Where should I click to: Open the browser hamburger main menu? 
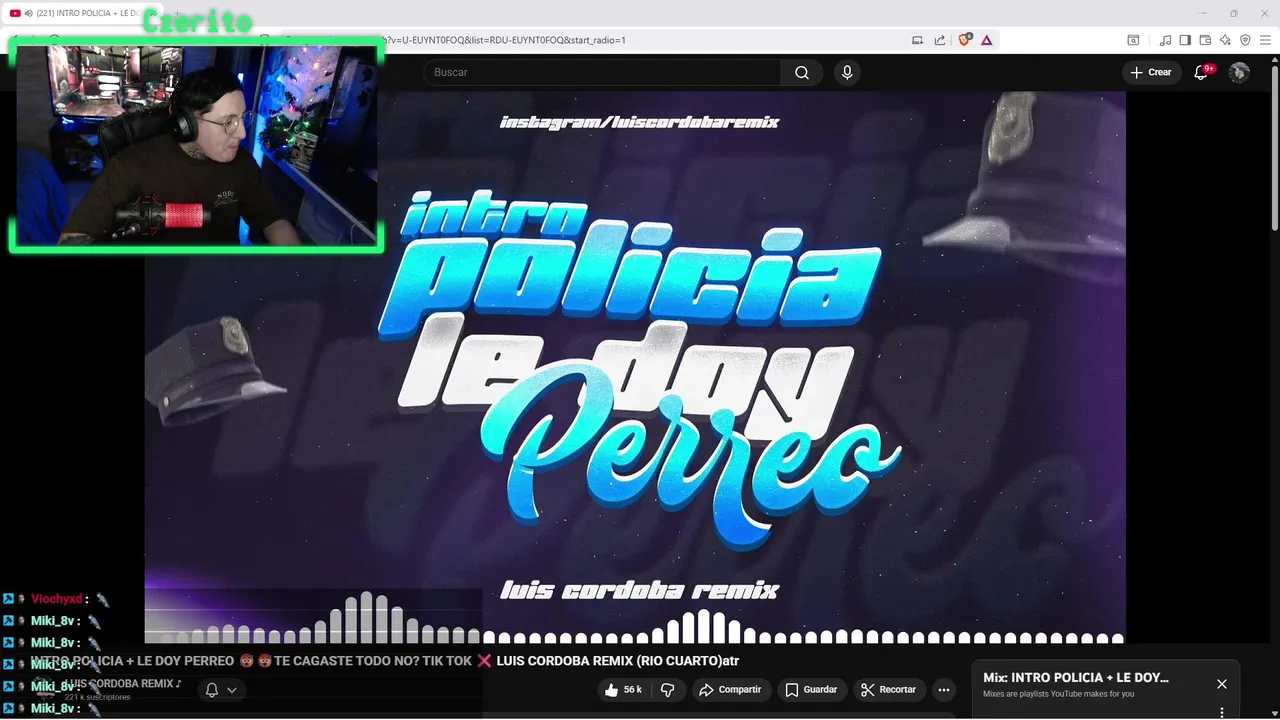pos(1265,40)
